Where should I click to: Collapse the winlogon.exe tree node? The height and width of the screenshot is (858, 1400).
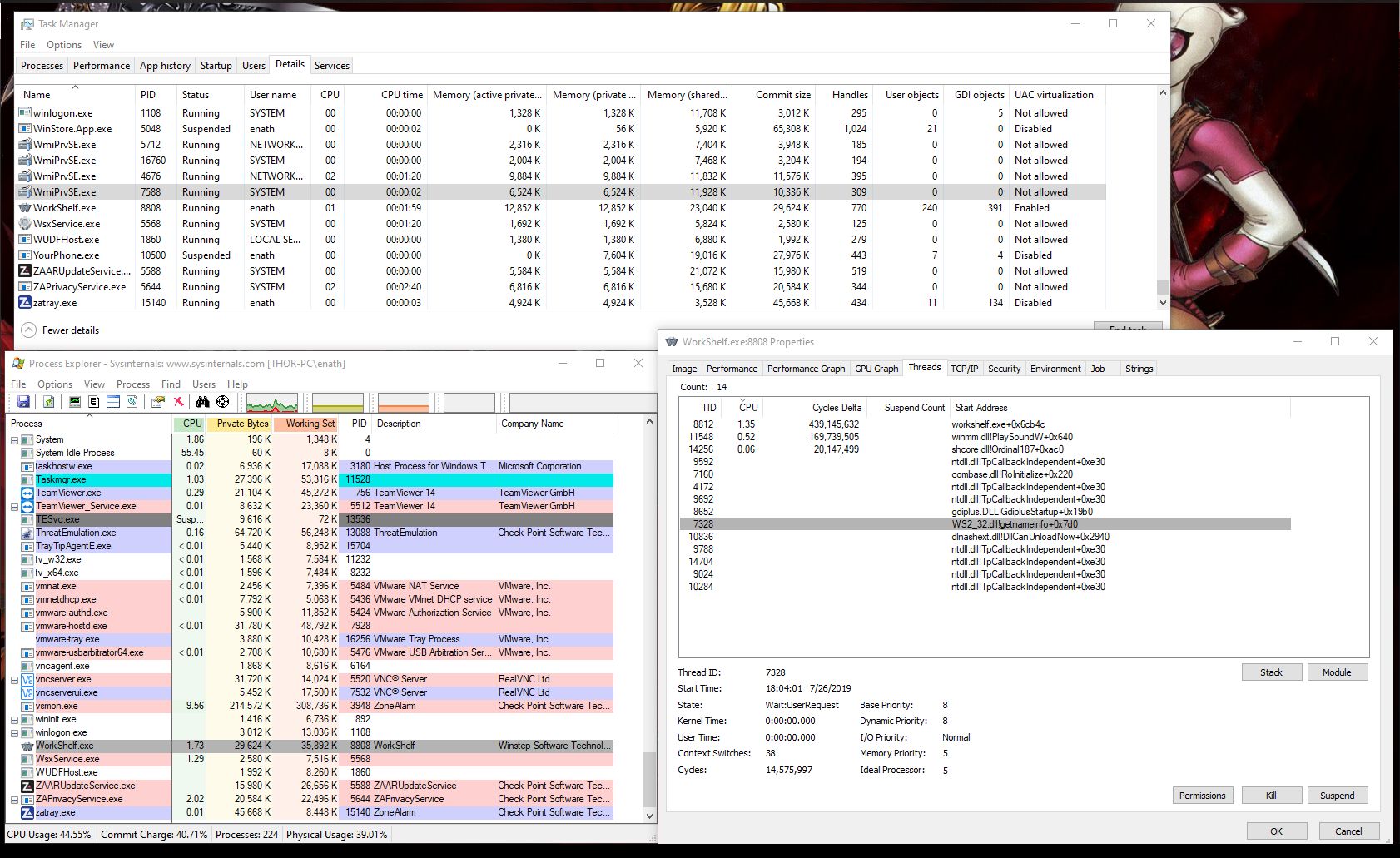(x=14, y=733)
